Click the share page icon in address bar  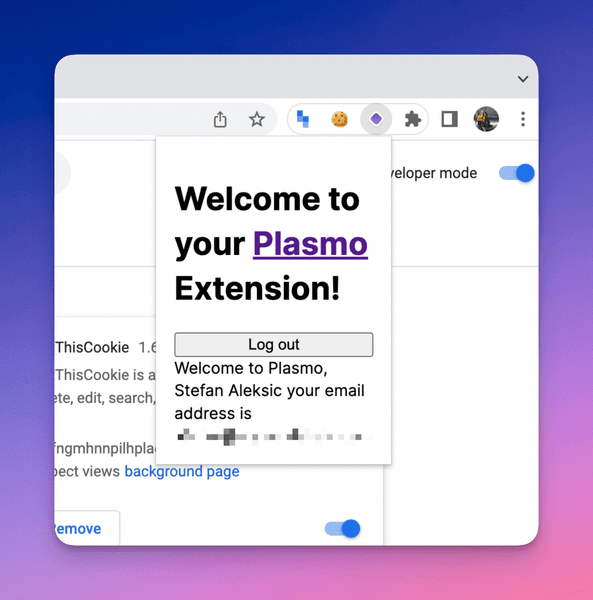(220, 119)
